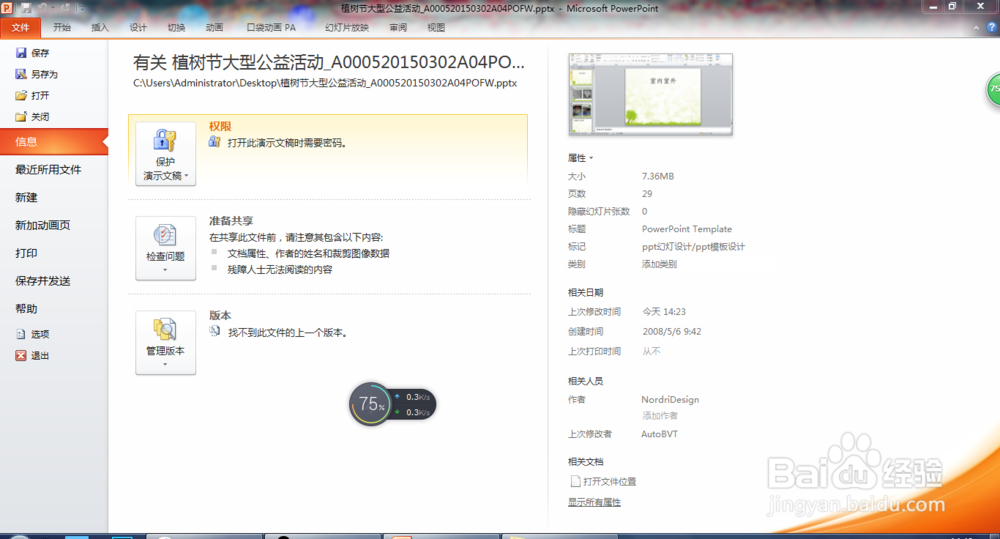
Task: Click the Open File Location link
Action: pos(610,482)
